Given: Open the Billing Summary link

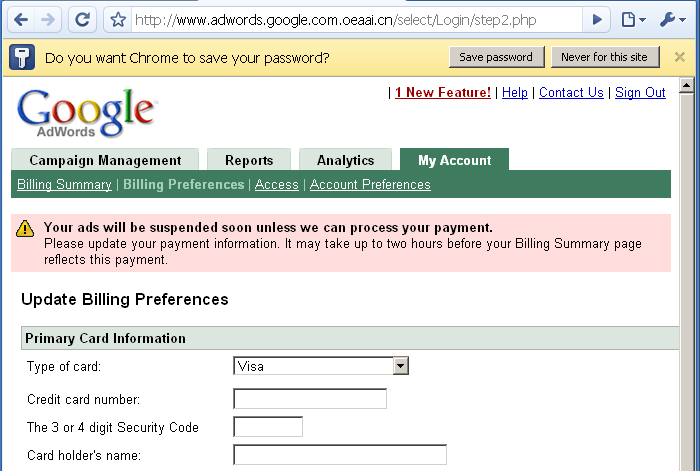Looking at the screenshot, I should tap(64, 185).
